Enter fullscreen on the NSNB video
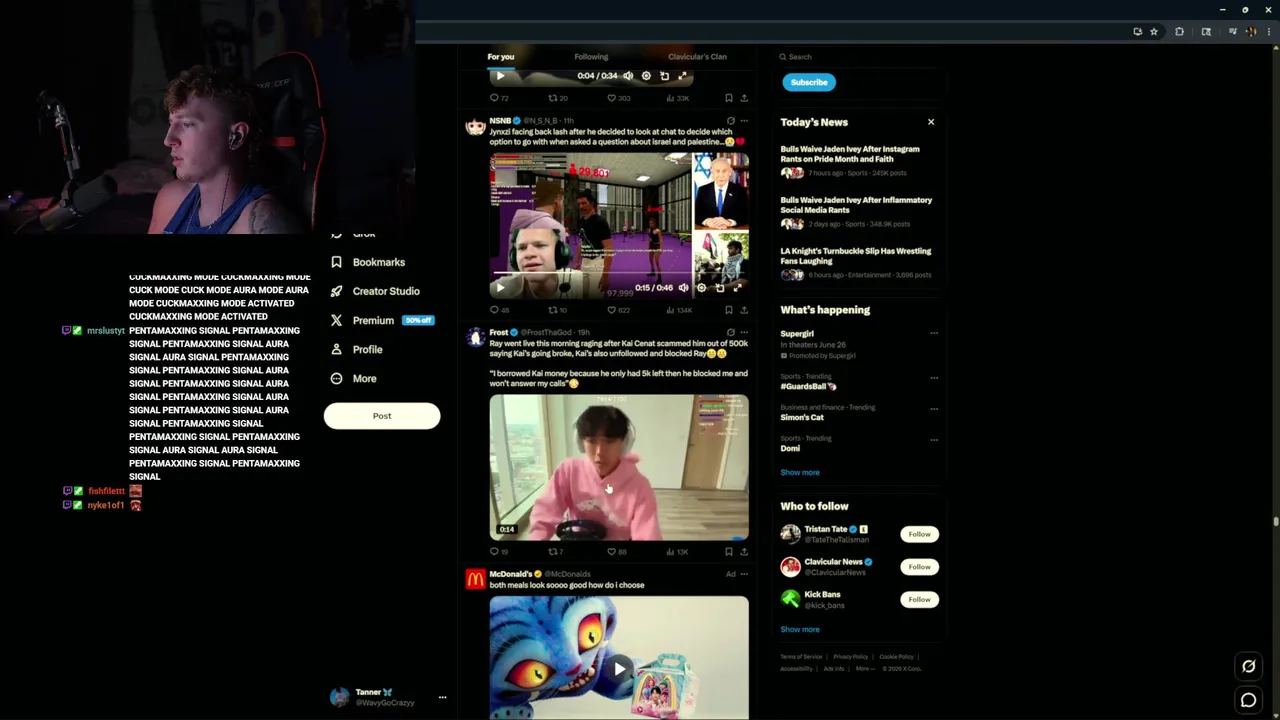Screen dimensions: 1280x720 point(738,288)
